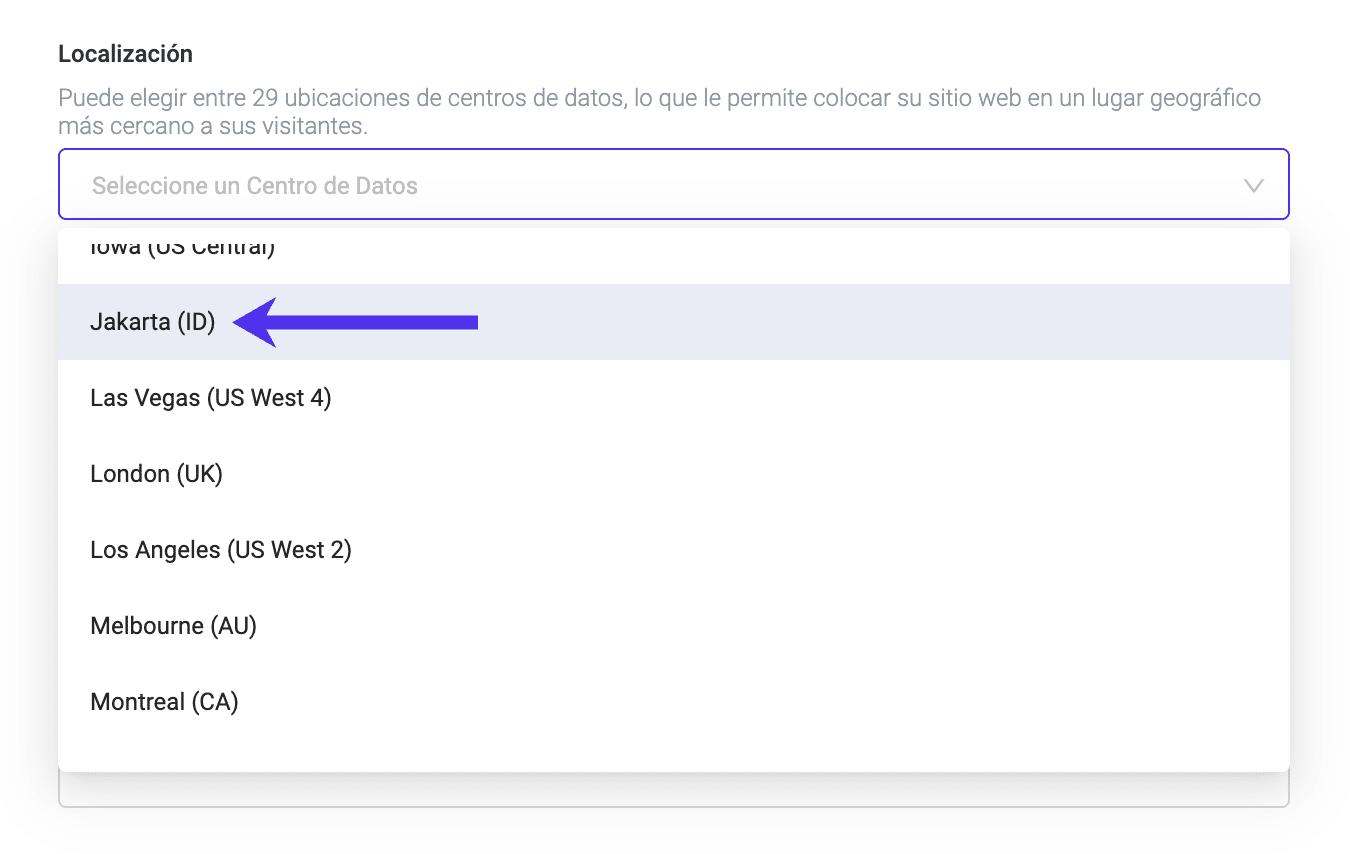Pick the London (UK) option
Image resolution: width=1350 pixels, height=854 pixels.
pos(156,474)
